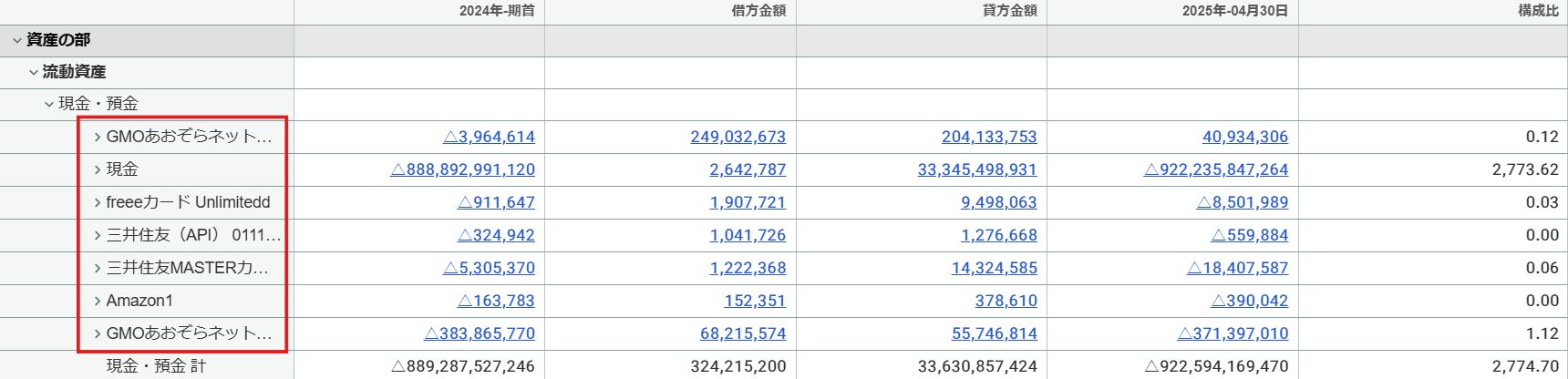Open the △911,647 opening balance link
The image size is (1568, 379).
coord(496,202)
